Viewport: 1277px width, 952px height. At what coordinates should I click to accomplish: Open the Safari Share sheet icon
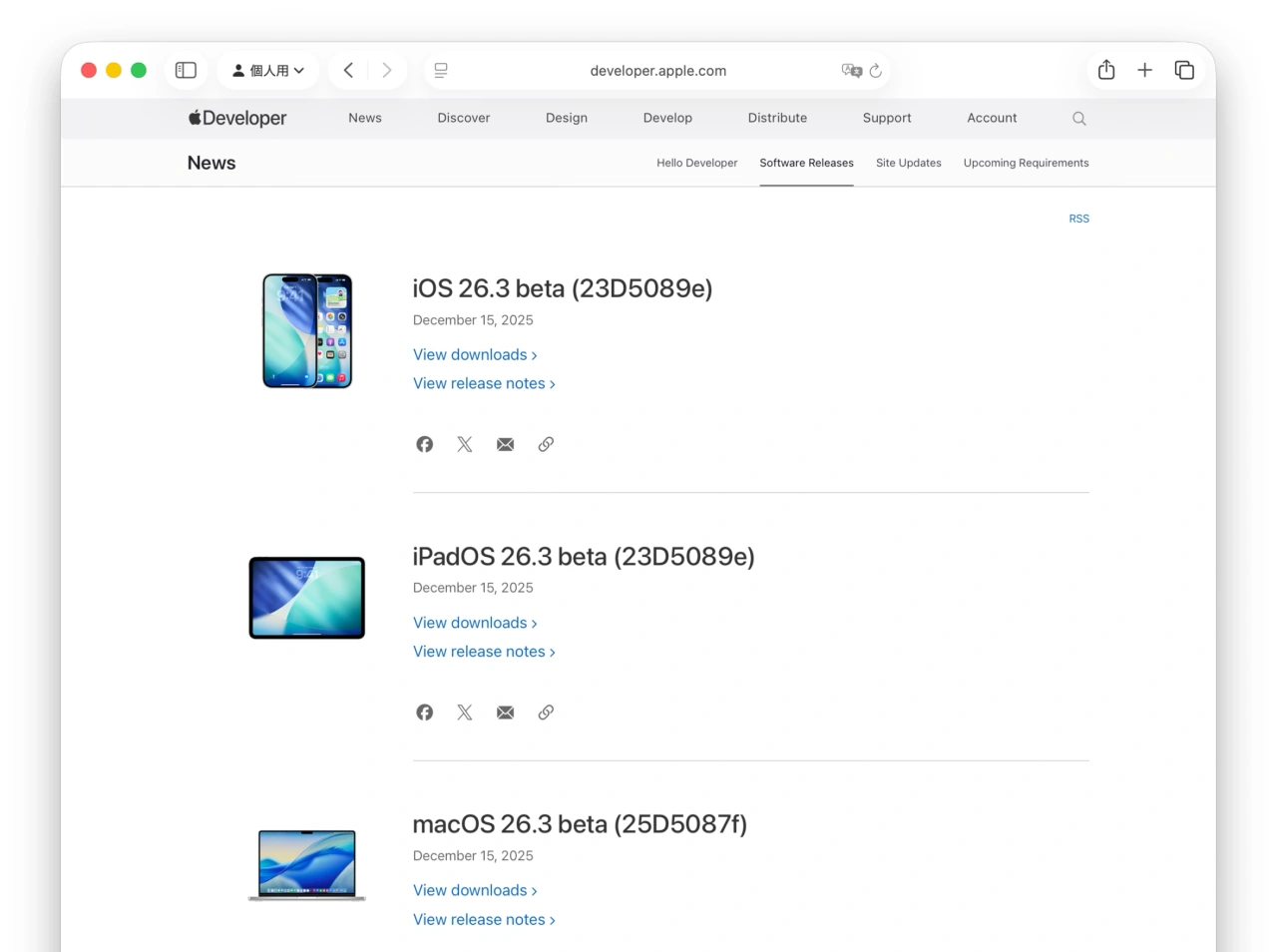(x=1105, y=70)
